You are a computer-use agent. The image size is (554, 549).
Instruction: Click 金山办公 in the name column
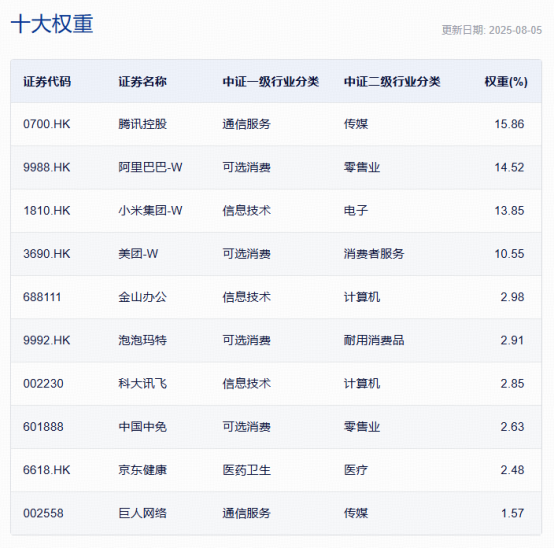[x=142, y=297]
